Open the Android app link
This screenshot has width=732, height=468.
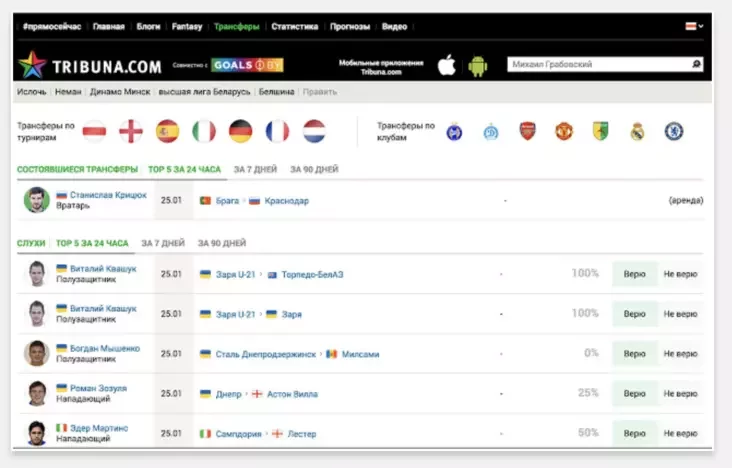pyautogui.click(x=478, y=66)
